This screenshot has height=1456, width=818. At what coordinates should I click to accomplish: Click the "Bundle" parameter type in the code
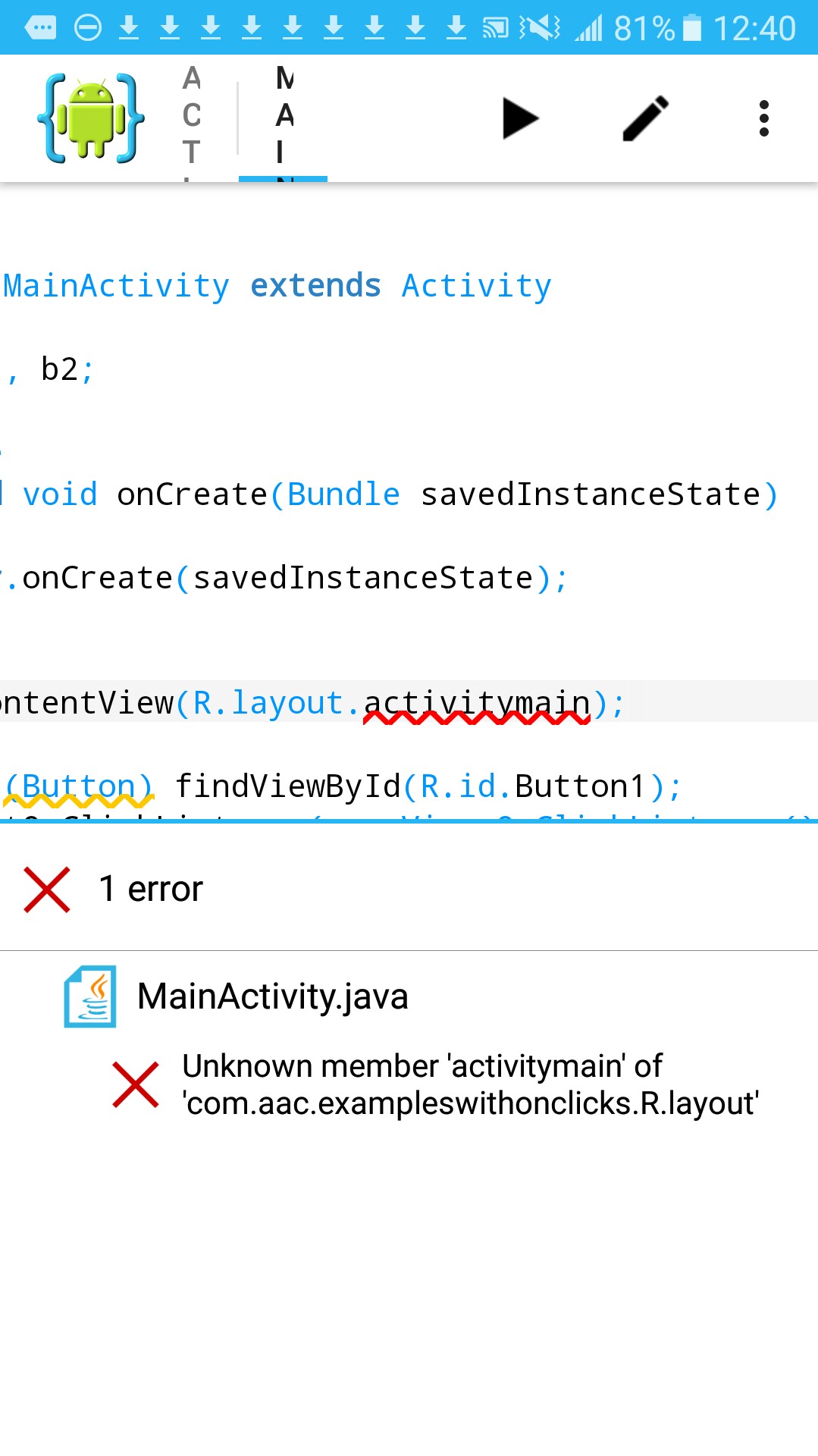click(343, 494)
